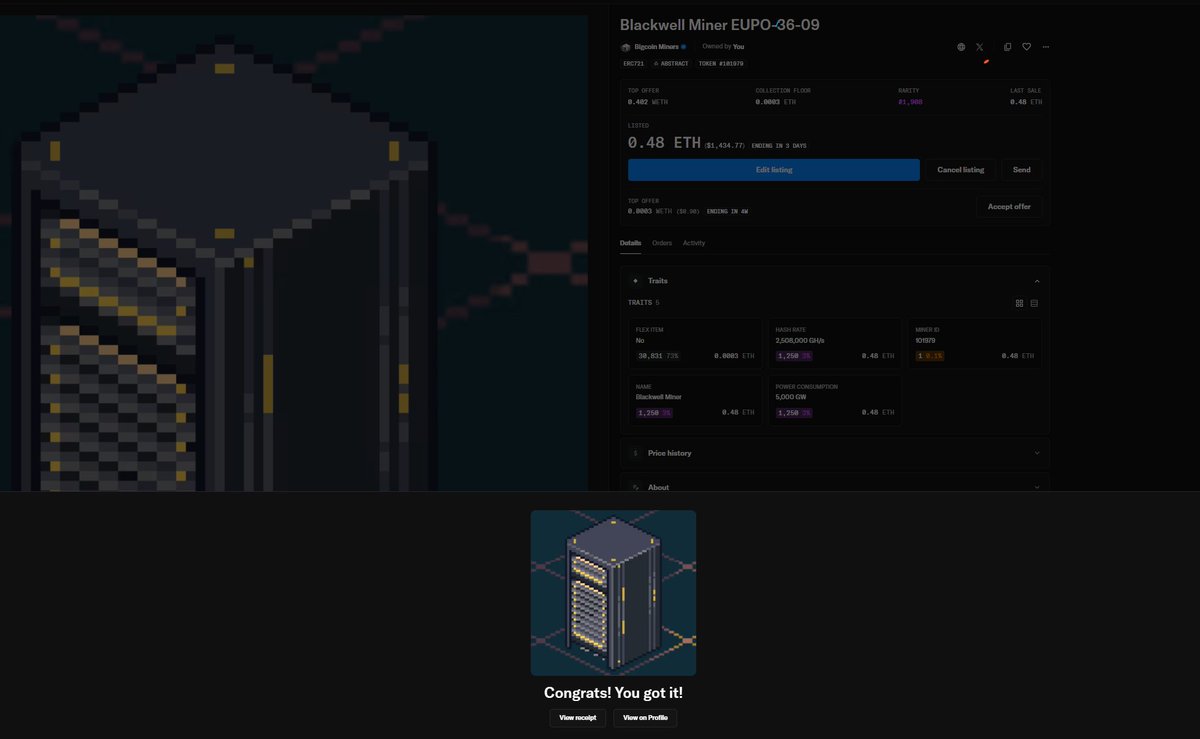Expand the About section
This screenshot has height=739, width=1200.
(x=1037, y=487)
